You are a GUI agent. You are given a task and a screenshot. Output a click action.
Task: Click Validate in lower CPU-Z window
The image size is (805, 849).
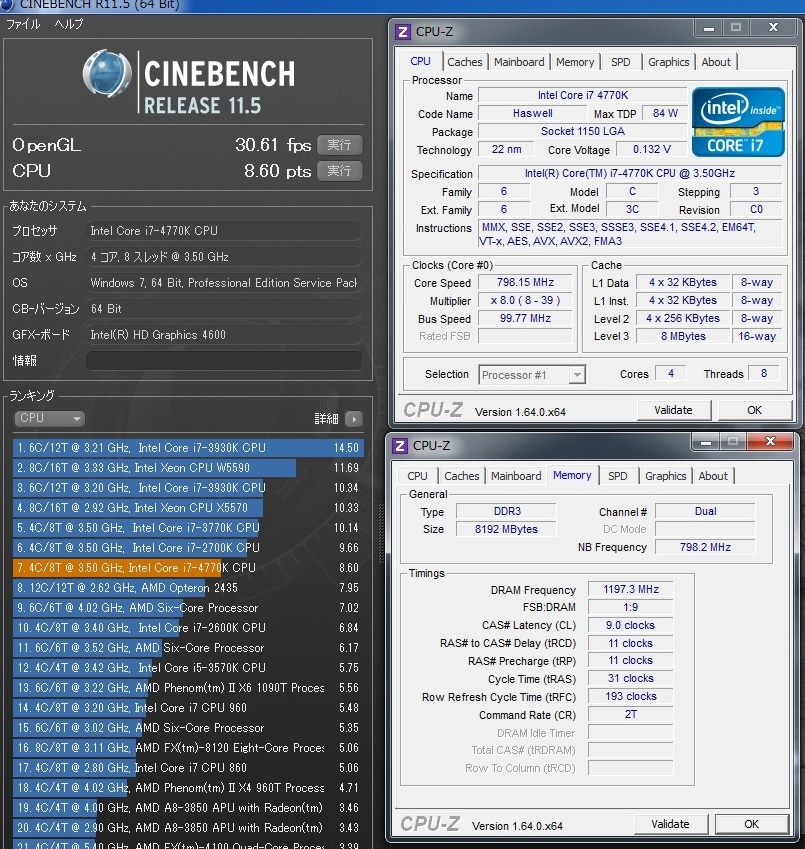670,824
